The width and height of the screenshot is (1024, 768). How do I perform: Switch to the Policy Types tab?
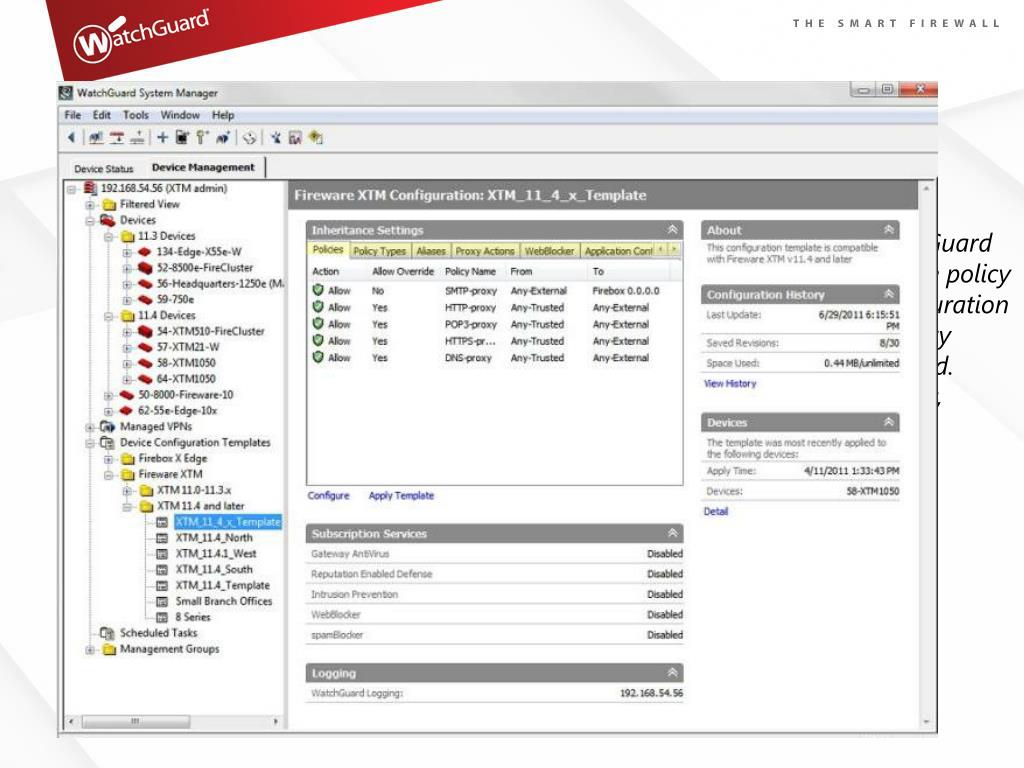pyautogui.click(x=379, y=251)
